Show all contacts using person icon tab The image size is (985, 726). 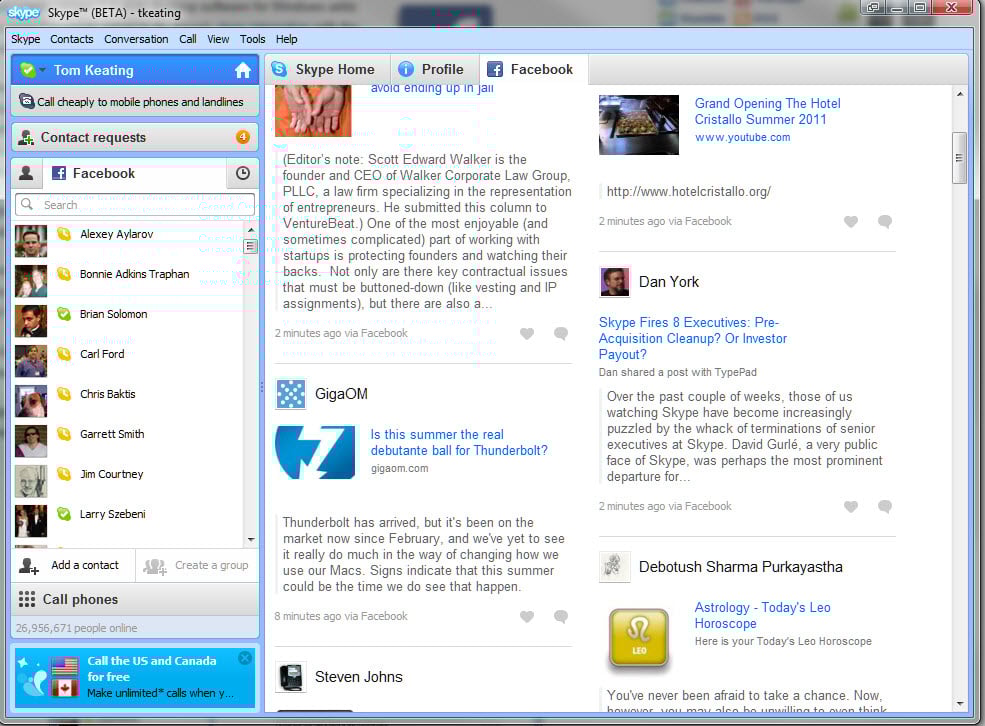[26, 174]
